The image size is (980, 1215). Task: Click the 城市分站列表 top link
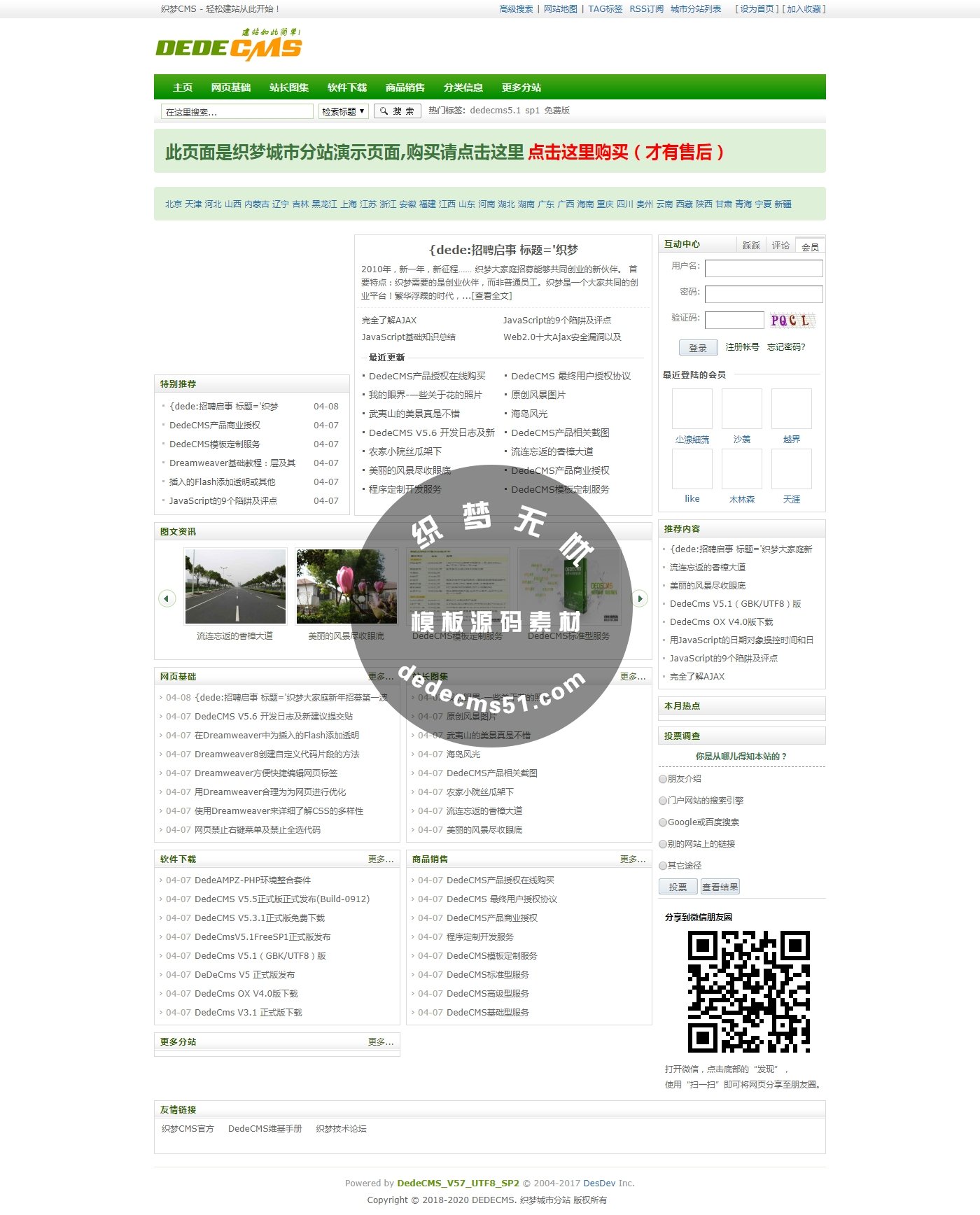[x=696, y=9]
